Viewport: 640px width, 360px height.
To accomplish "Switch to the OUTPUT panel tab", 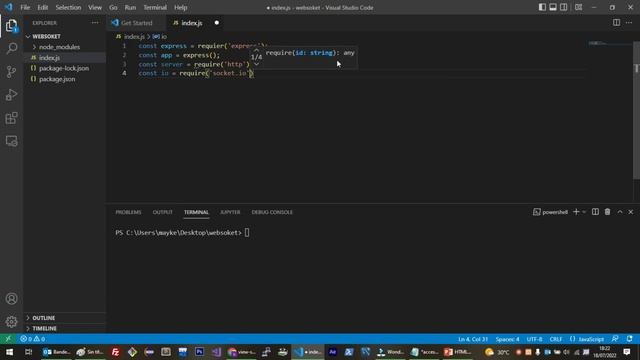I will 162,212.
